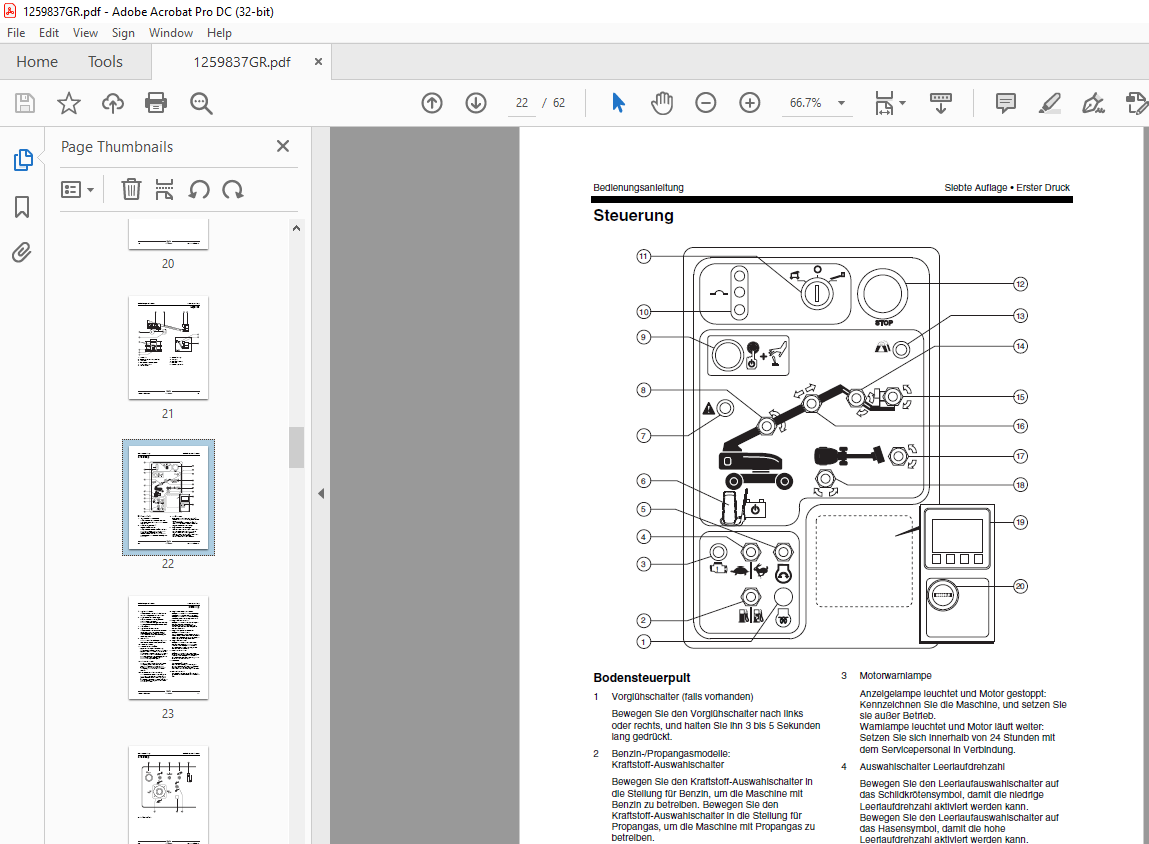Open the find text magnifier tool
Screen dimensions: 1149x844
(x=201, y=103)
